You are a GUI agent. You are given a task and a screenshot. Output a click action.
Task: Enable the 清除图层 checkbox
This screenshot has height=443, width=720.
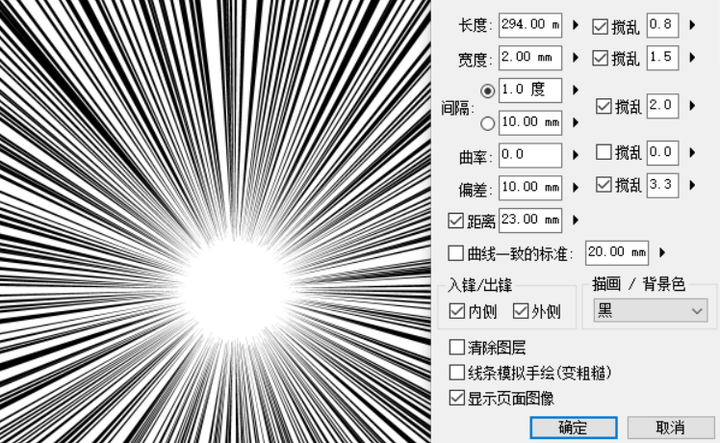point(456,347)
